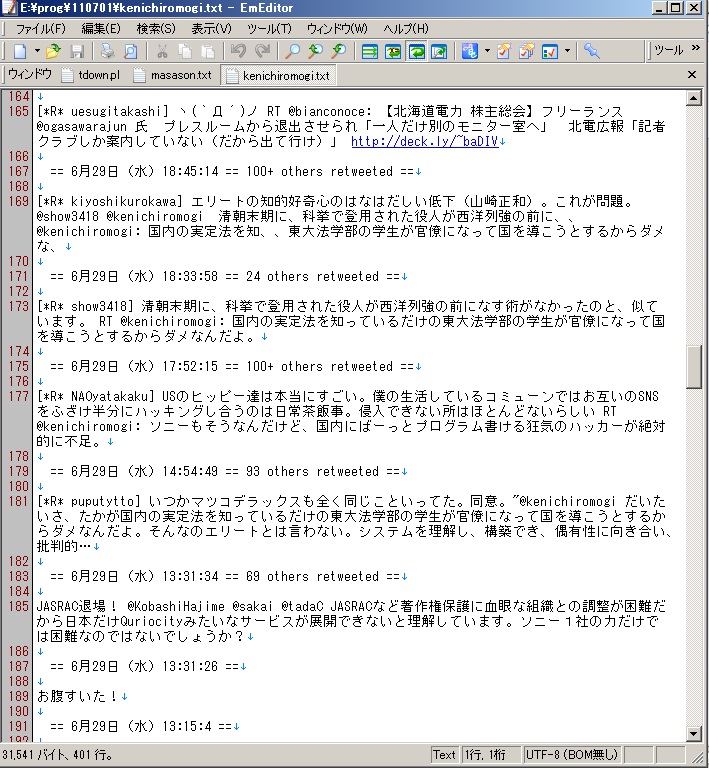This screenshot has height=768, width=709.
Task: Click the Print icon
Action: tap(108, 51)
